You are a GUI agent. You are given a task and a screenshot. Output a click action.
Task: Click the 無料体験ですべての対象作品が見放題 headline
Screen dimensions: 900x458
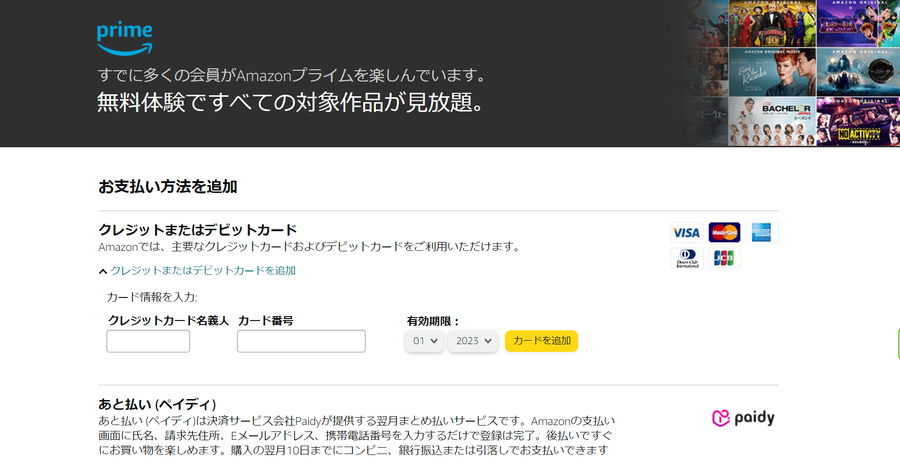coord(291,103)
